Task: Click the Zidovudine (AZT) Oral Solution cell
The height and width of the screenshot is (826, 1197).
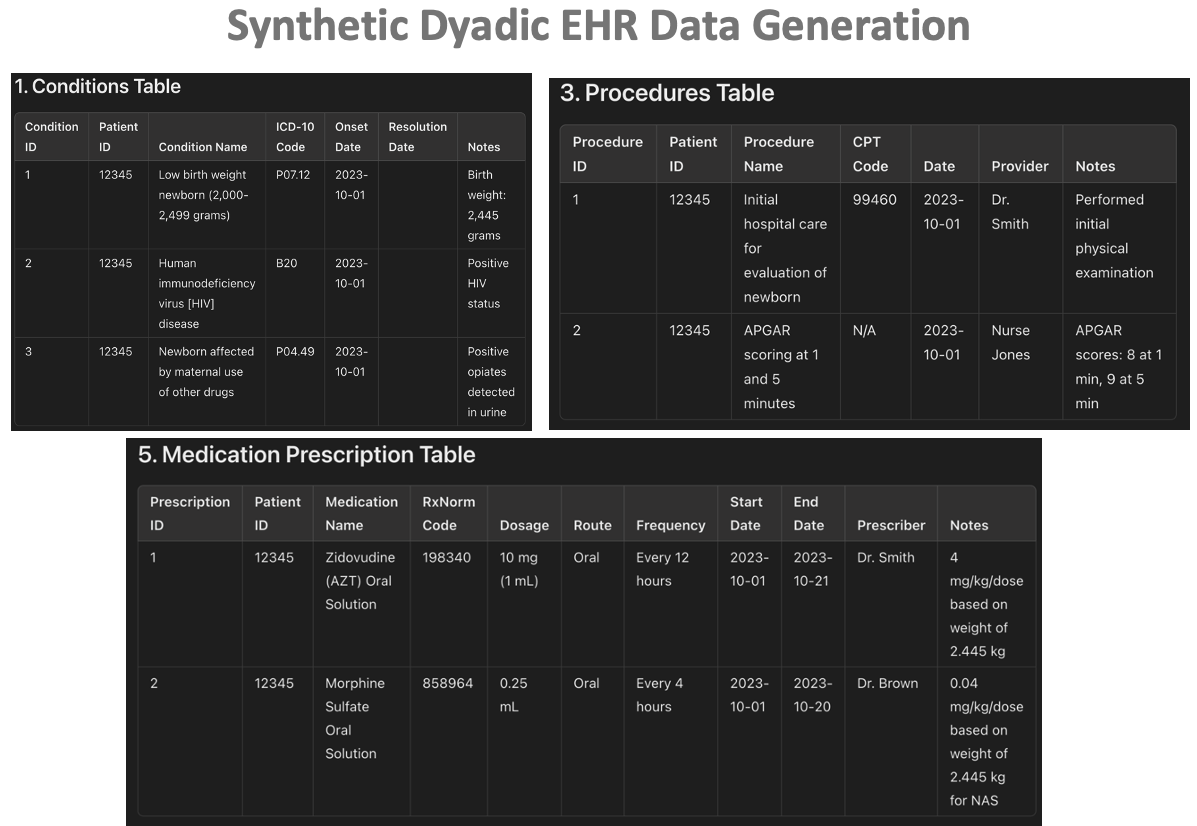Action: click(x=360, y=581)
